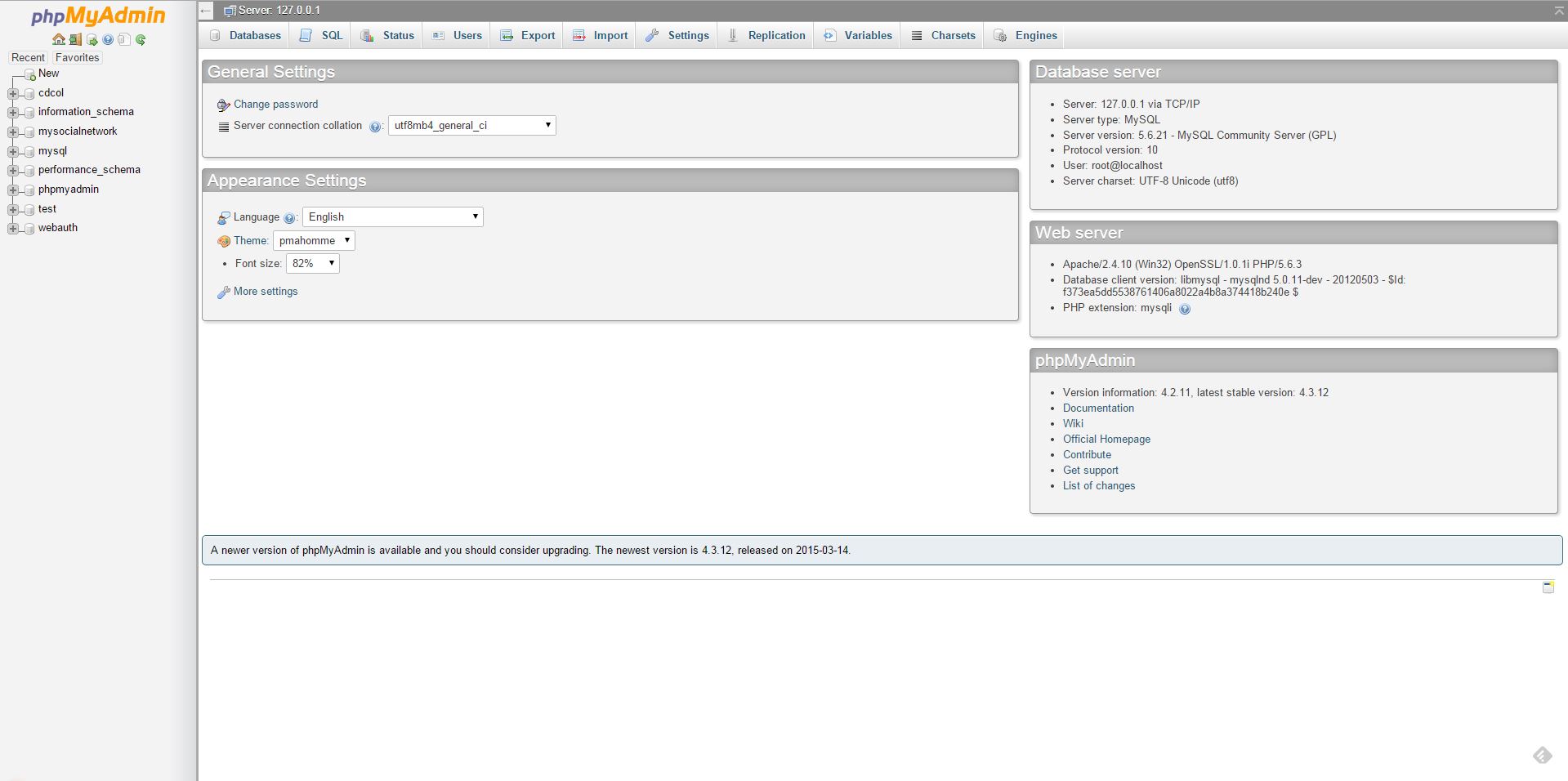The height and width of the screenshot is (781, 1568).
Task: Click help icon next to Server connection collation
Action: tap(375, 127)
